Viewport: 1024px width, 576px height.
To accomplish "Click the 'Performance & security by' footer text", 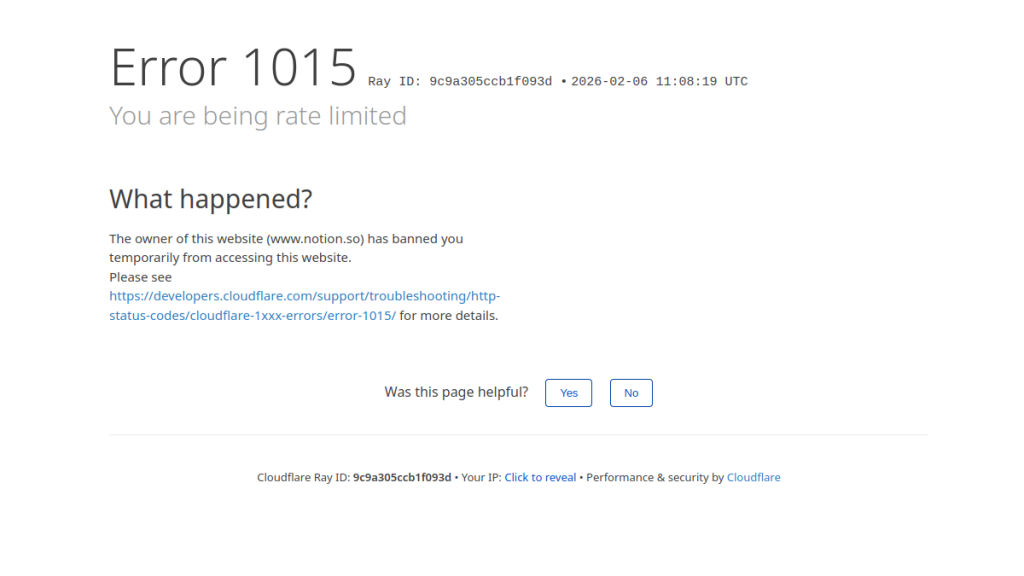I will click(654, 478).
